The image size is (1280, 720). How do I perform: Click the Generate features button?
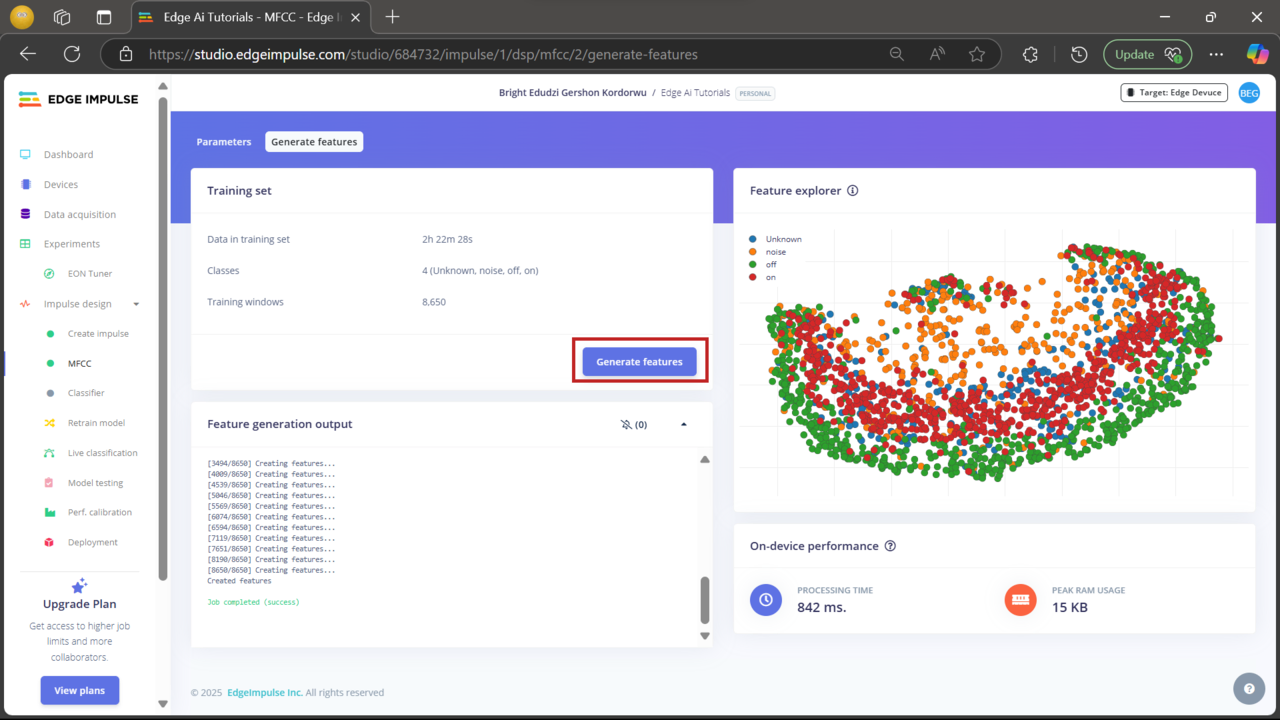[x=639, y=361]
